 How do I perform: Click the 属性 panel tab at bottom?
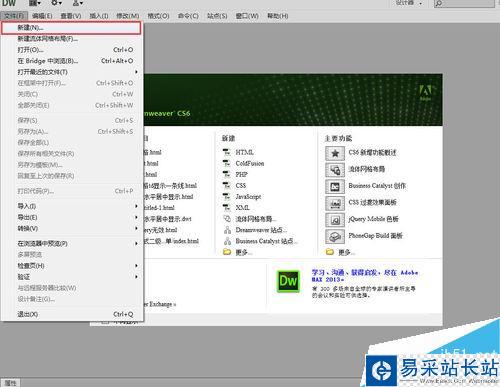coord(10,383)
